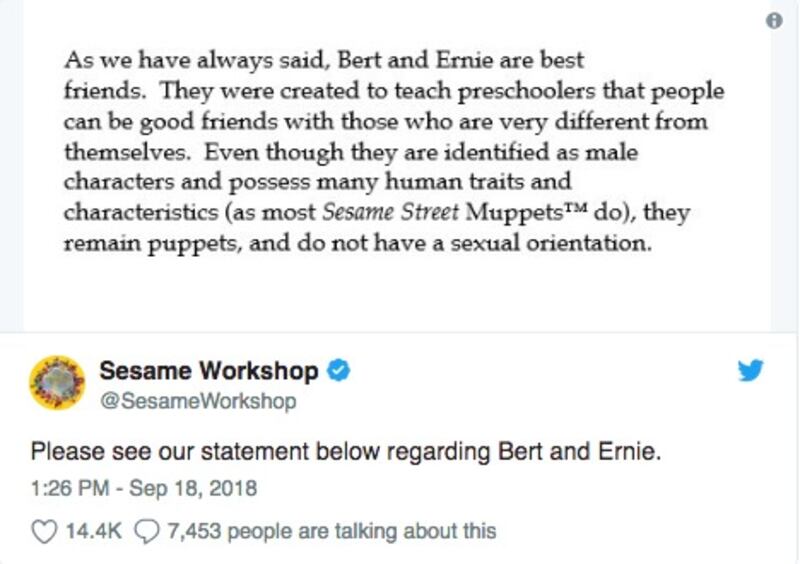800x564 pixels.
Task: Click the italic 'Sesame Street' text in statement
Action: click(x=391, y=212)
